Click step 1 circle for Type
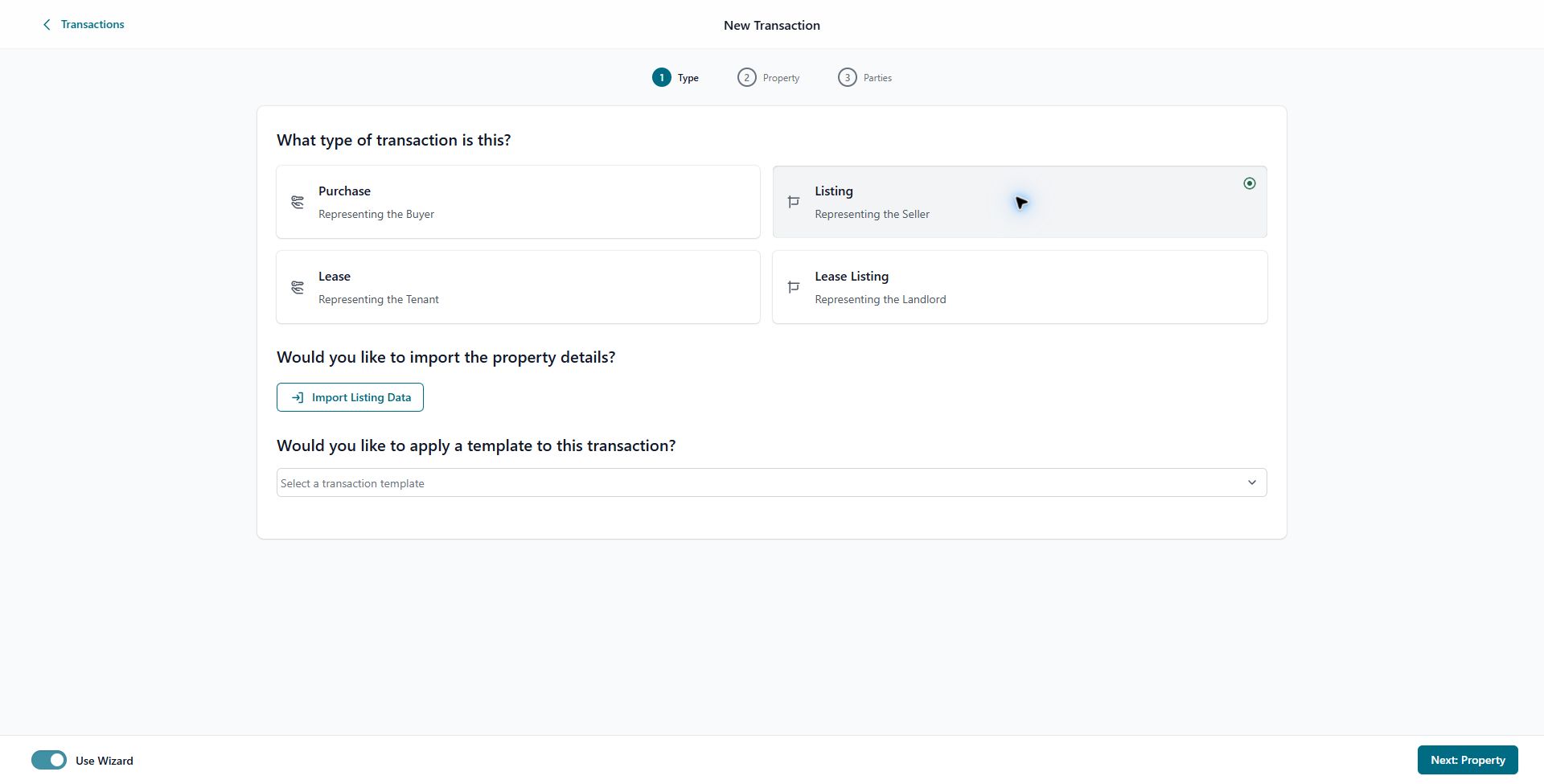Screen dimensions: 1544x784 point(661,77)
